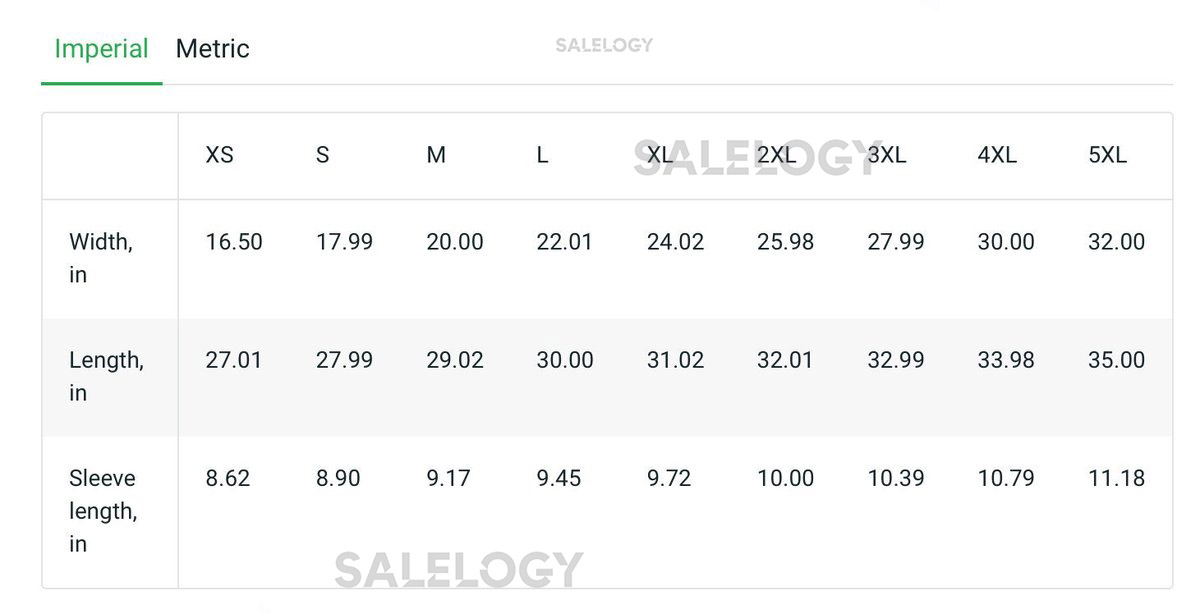Click the M size column header

click(x=436, y=155)
